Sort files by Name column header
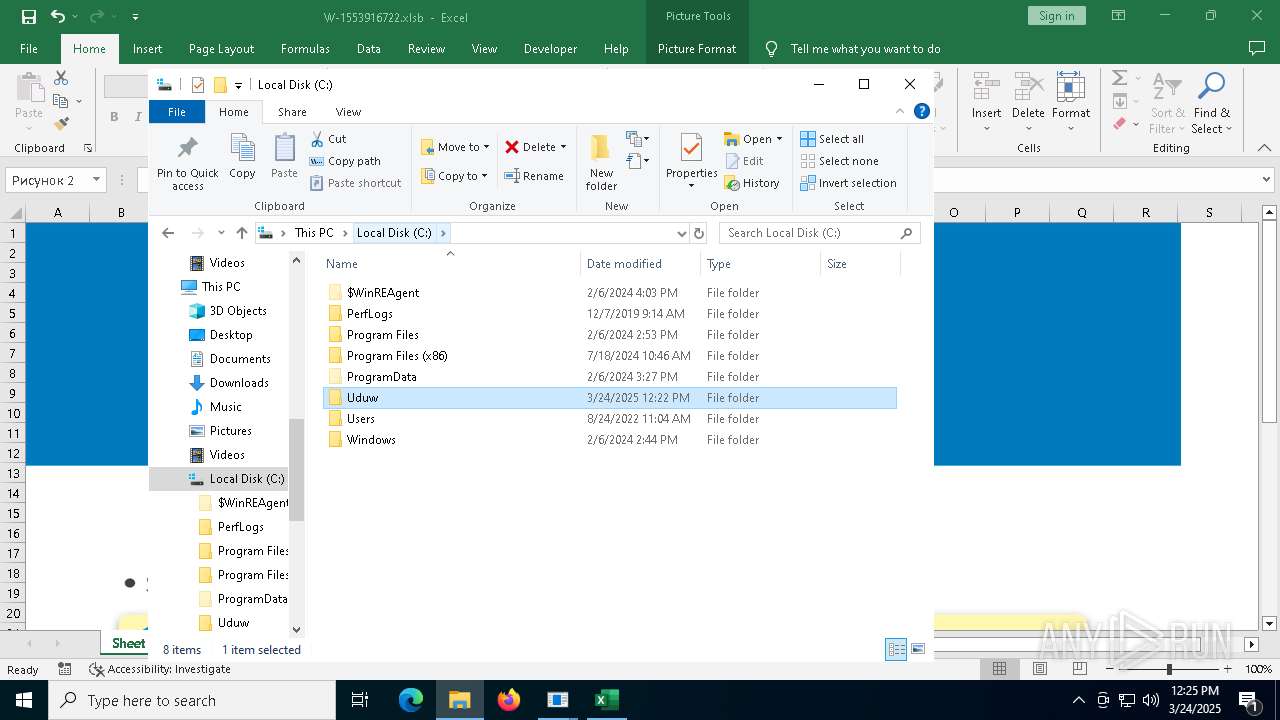 point(450,264)
